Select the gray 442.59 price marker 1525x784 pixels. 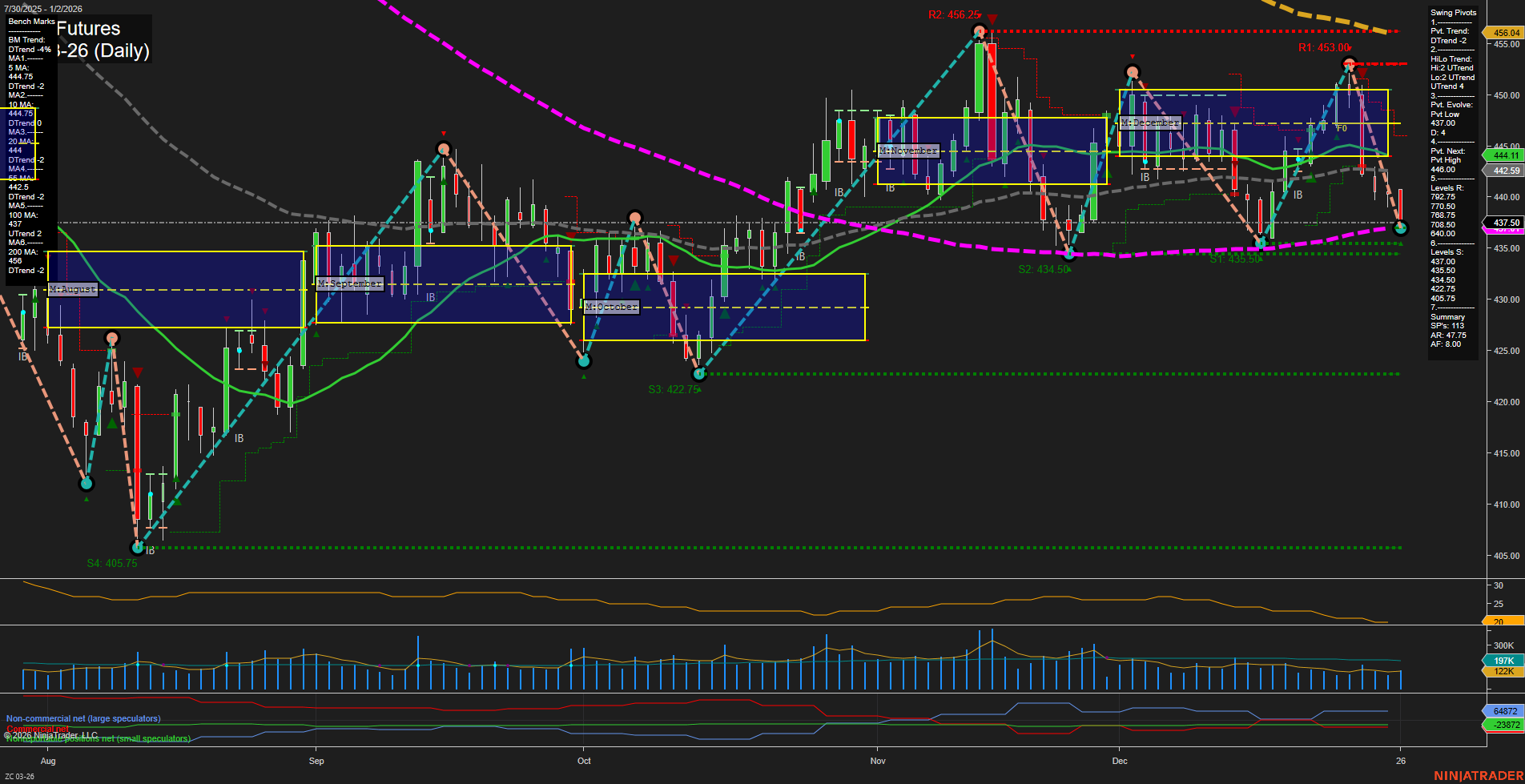pyautogui.click(x=1506, y=171)
